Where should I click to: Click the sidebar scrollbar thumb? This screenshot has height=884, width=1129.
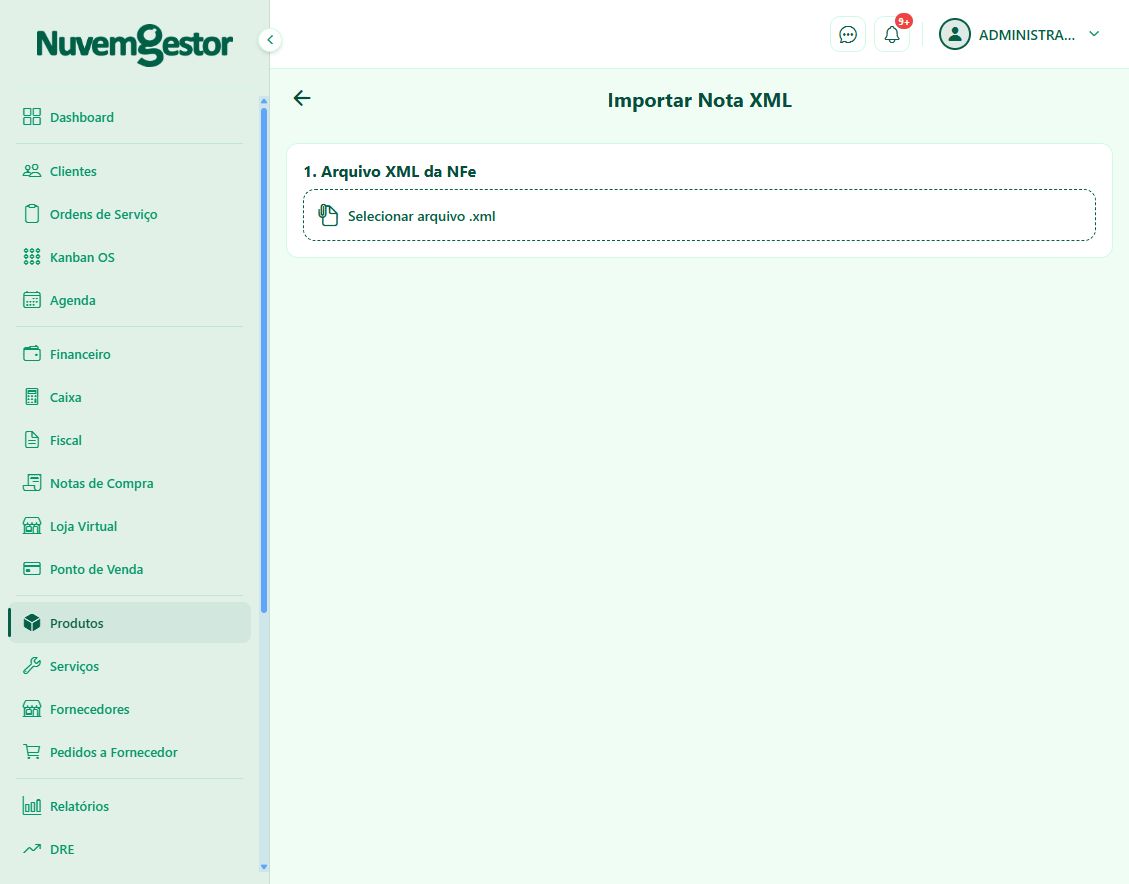[264, 360]
